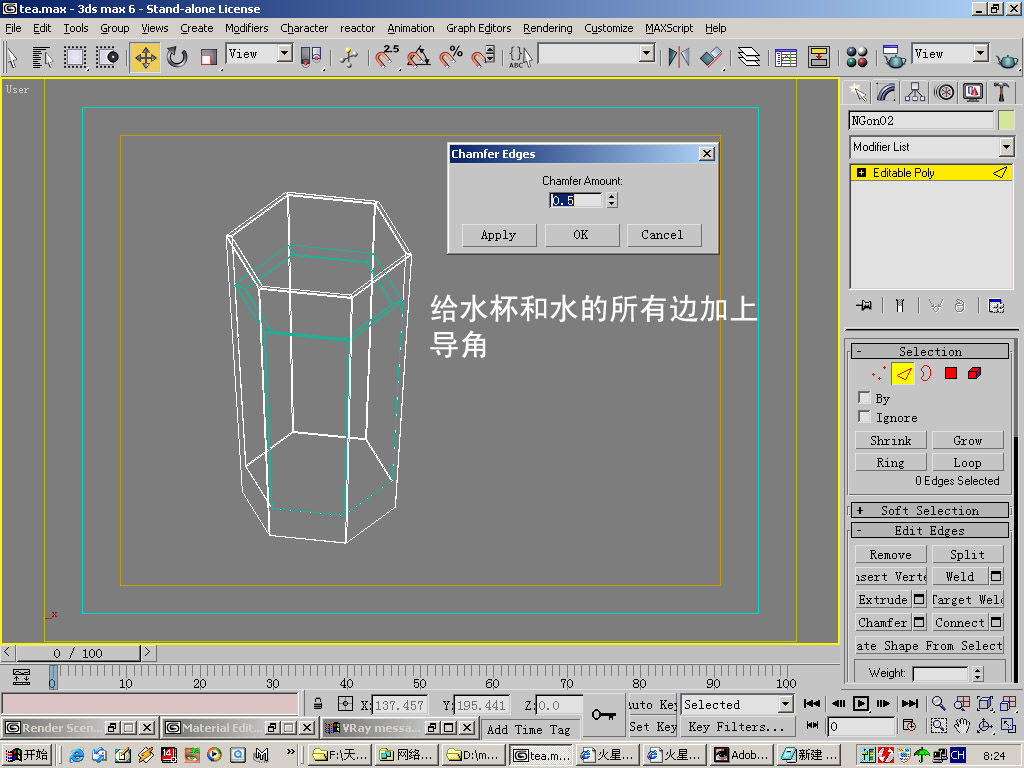Expand Editable Poly stack entry

[861, 173]
